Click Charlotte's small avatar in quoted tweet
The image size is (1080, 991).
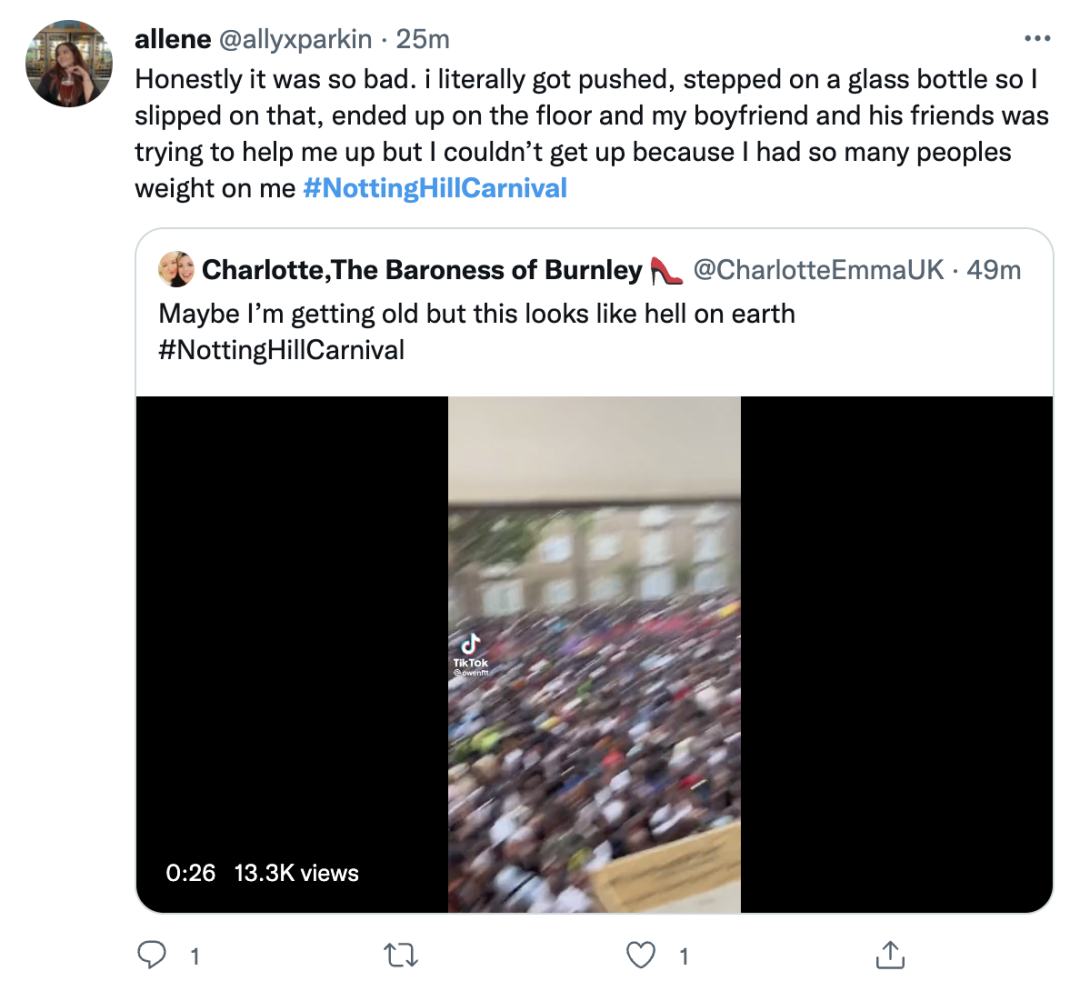point(176,270)
